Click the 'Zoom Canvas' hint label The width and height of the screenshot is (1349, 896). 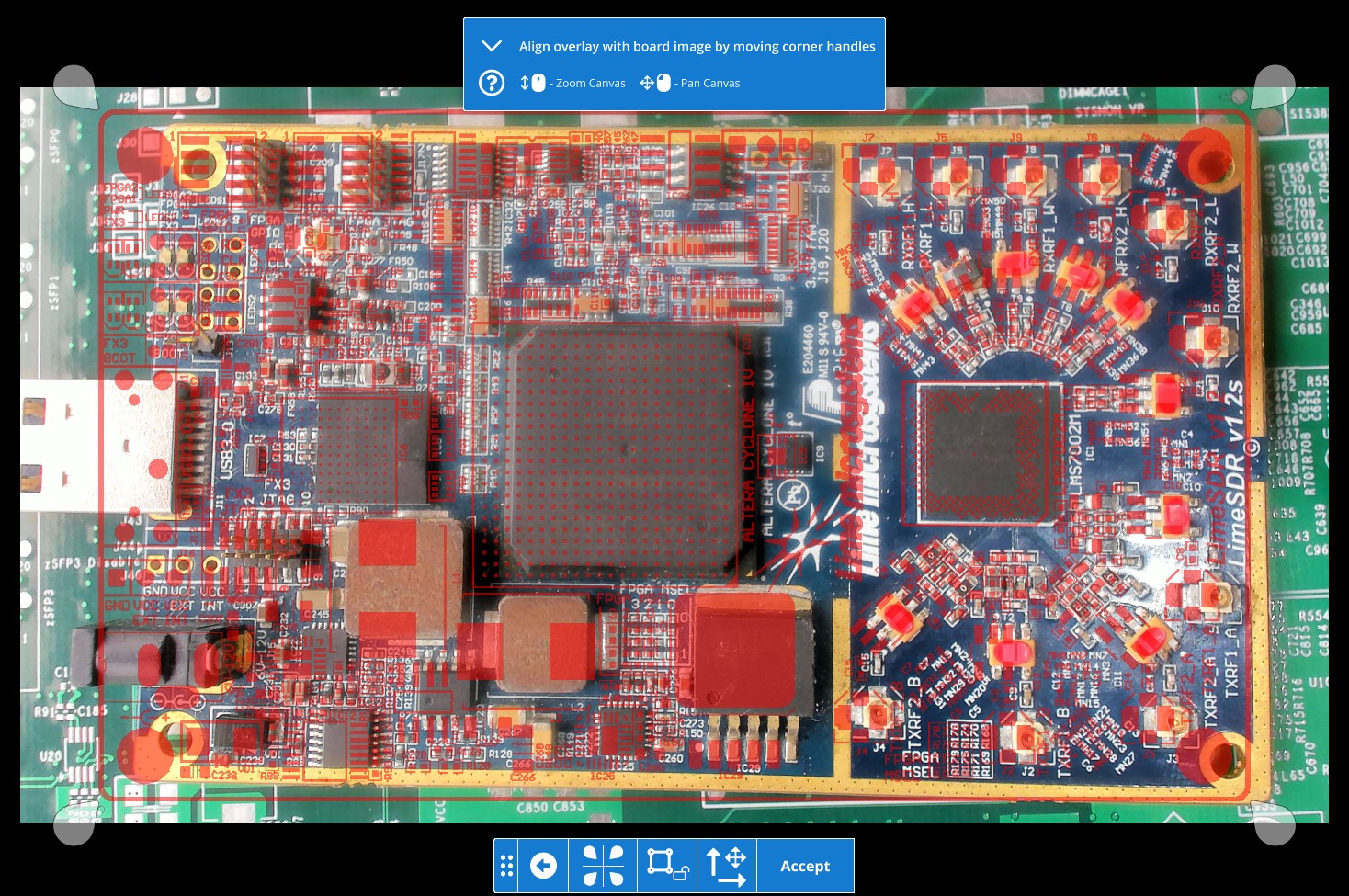[590, 83]
